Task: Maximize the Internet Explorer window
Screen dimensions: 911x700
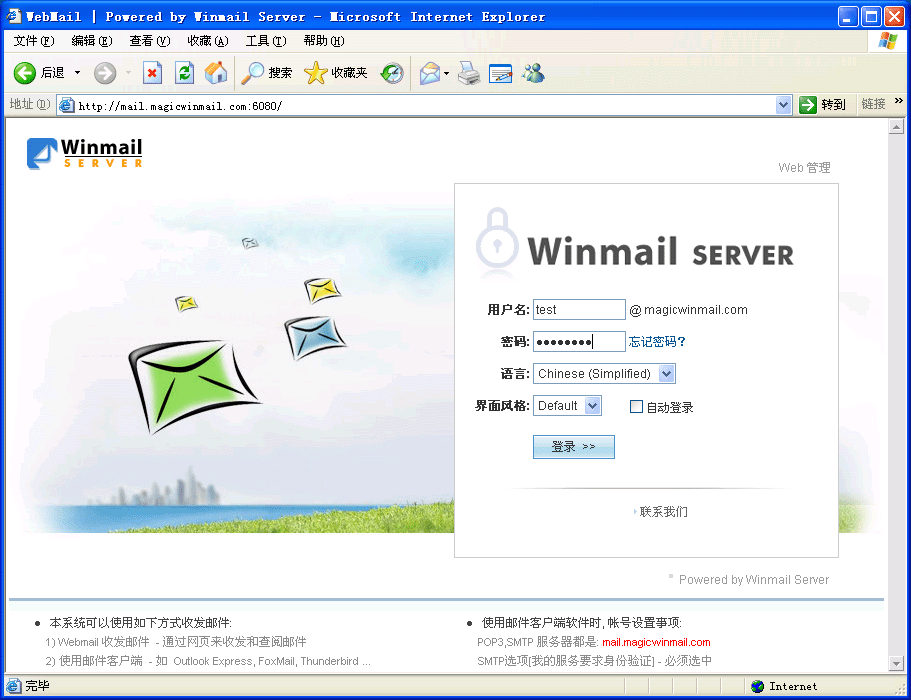Action: [x=871, y=17]
